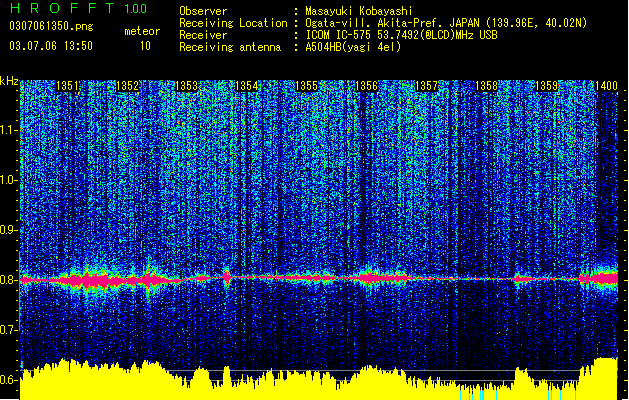
Task: Click the observer name Masayuki Kobayashi
Action: click(359, 11)
